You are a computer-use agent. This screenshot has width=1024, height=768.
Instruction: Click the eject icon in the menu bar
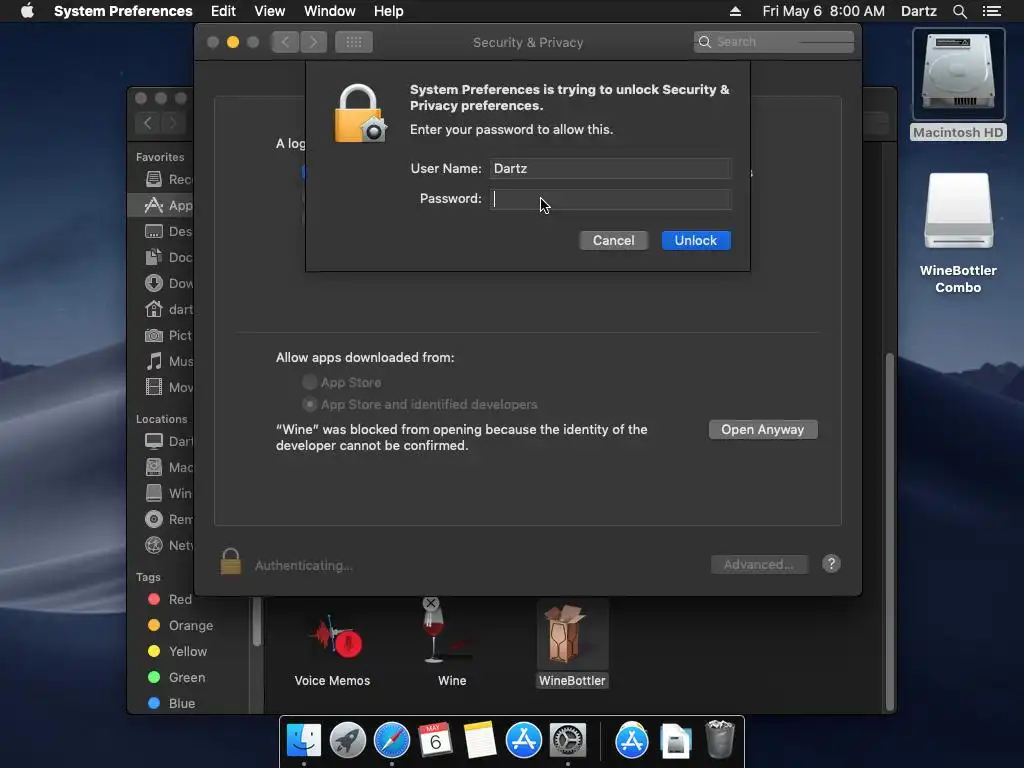click(x=735, y=11)
